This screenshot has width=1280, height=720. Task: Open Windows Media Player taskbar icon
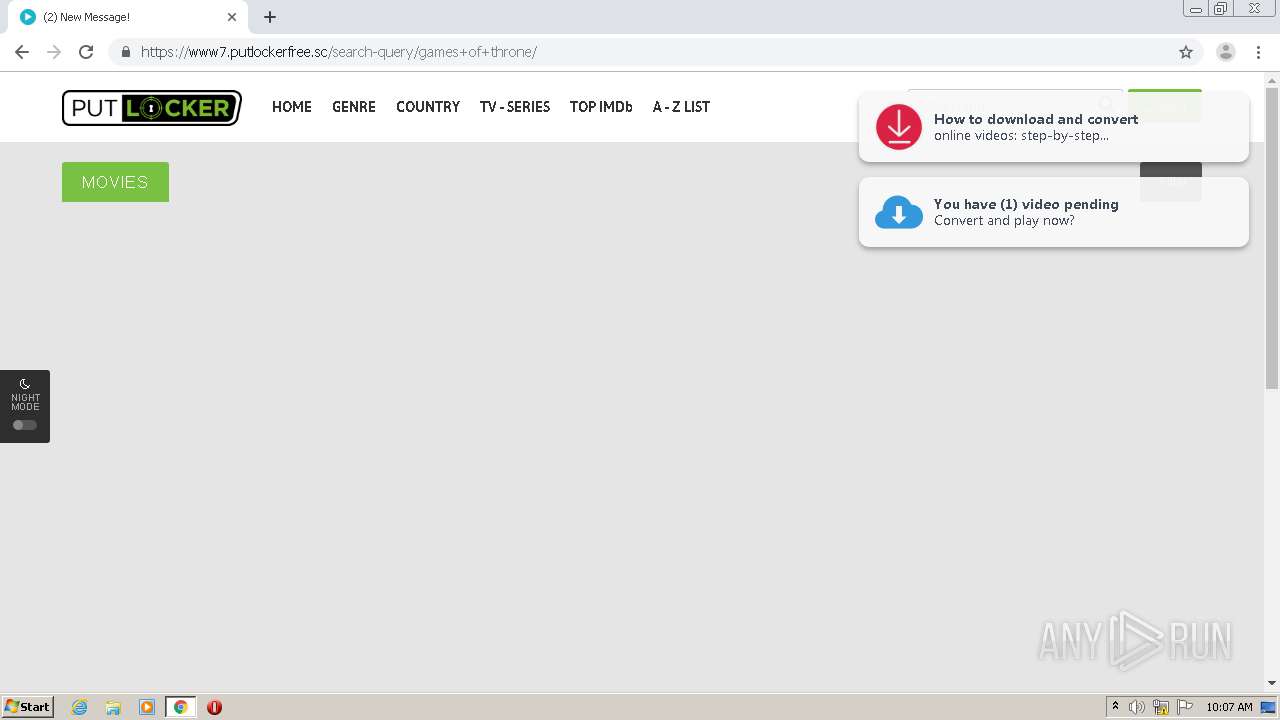click(147, 707)
